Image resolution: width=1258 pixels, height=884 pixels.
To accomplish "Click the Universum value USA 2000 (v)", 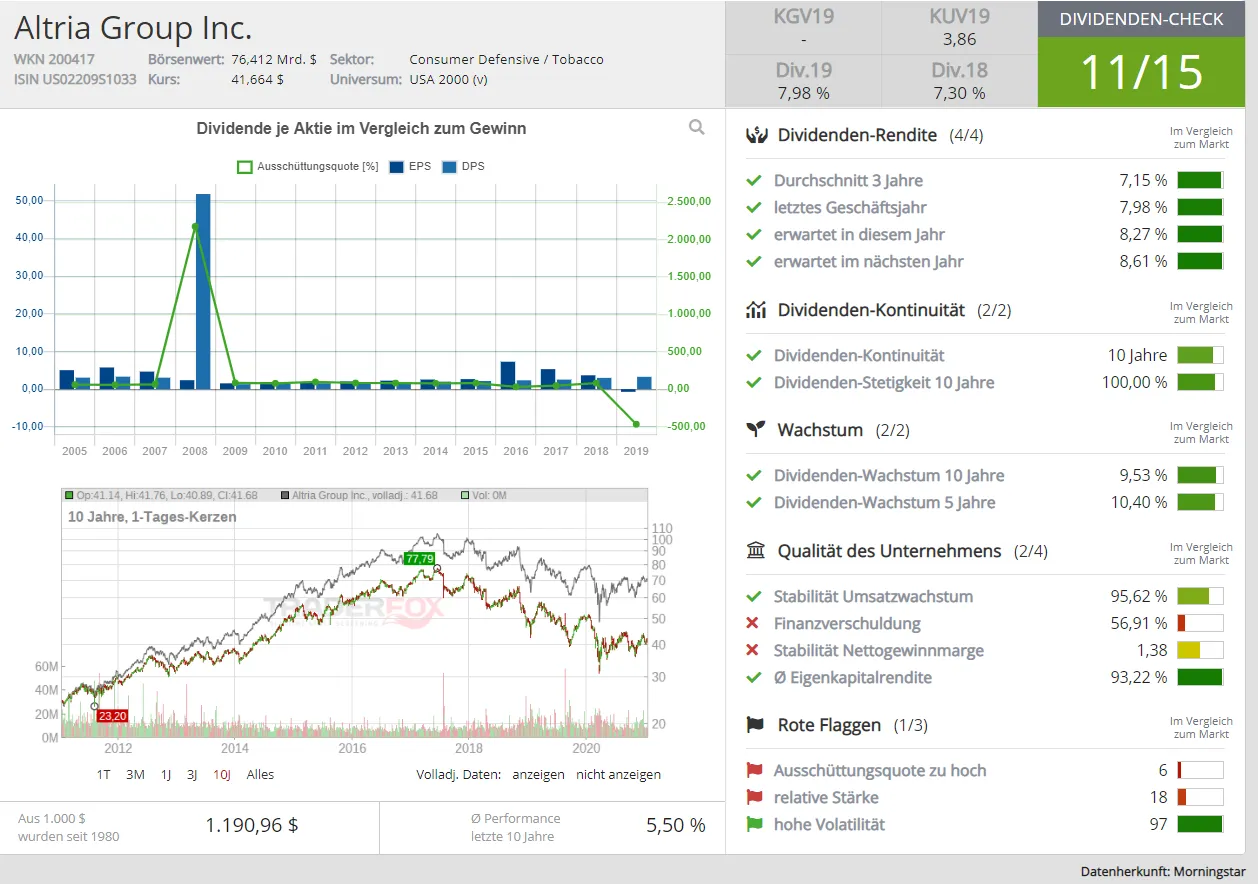I will tap(449, 79).
